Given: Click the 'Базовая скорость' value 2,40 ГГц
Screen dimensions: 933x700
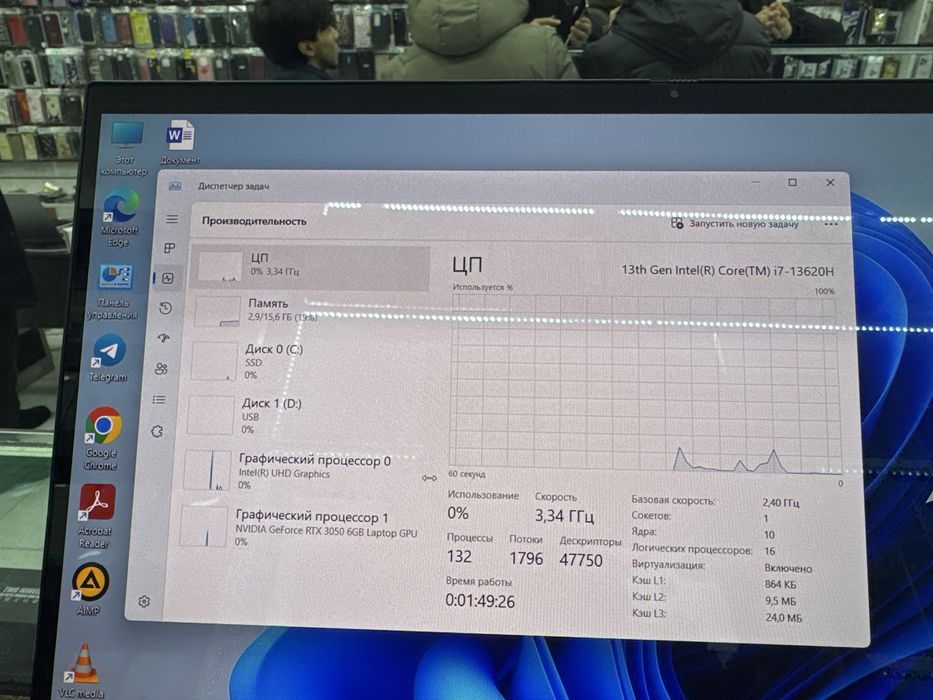Looking at the screenshot, I should pos(781,503).
